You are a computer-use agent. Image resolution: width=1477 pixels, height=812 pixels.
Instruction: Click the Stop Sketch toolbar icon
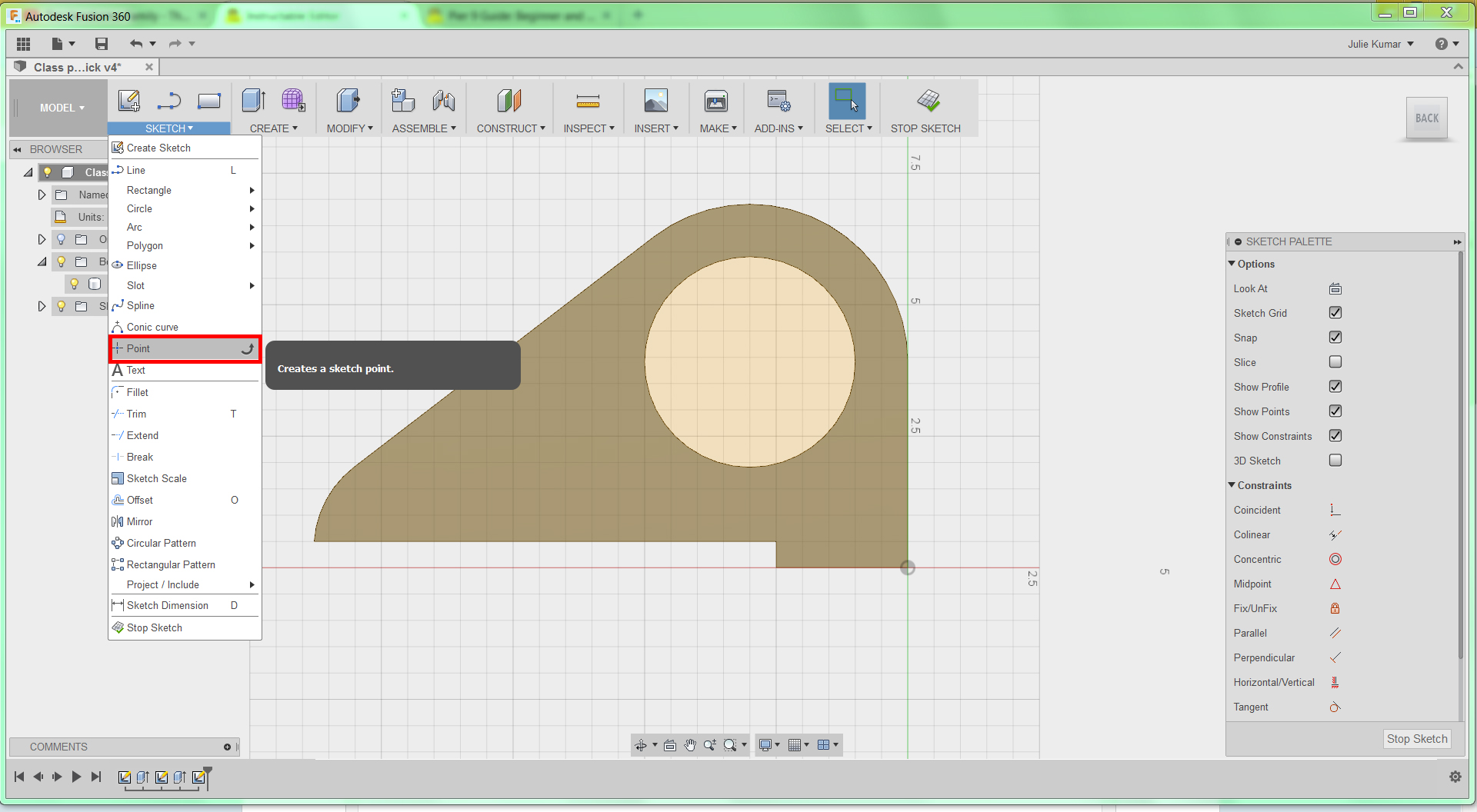coord(929,101)
